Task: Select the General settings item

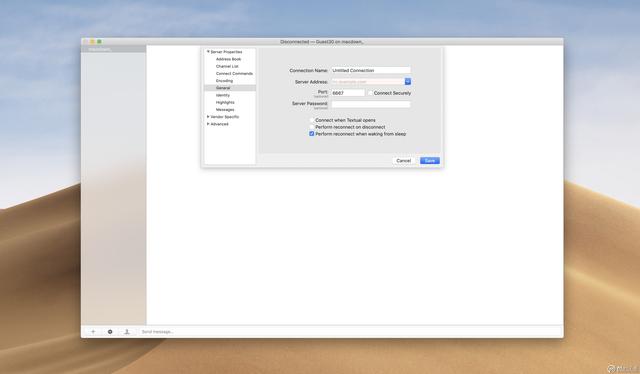Action: point(230,88)
